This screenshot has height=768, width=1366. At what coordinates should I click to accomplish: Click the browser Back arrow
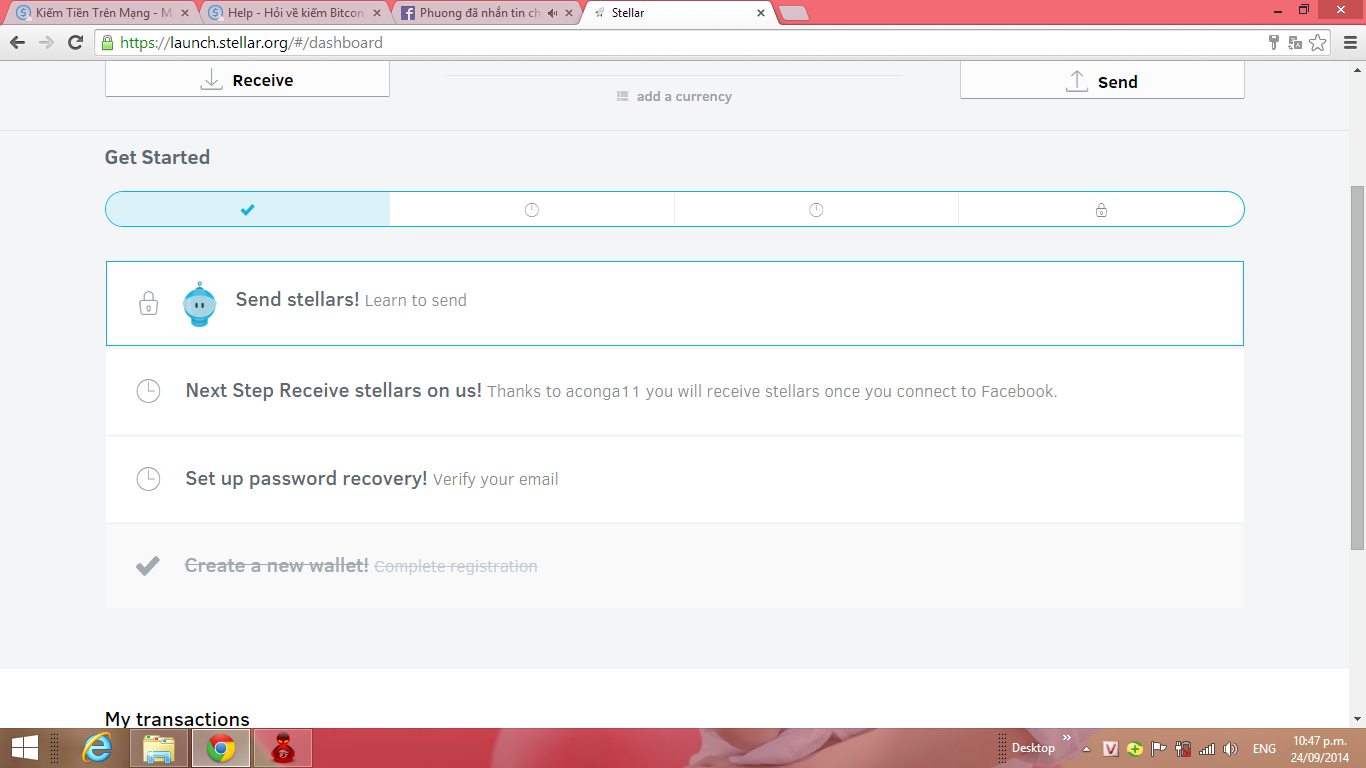18,42
